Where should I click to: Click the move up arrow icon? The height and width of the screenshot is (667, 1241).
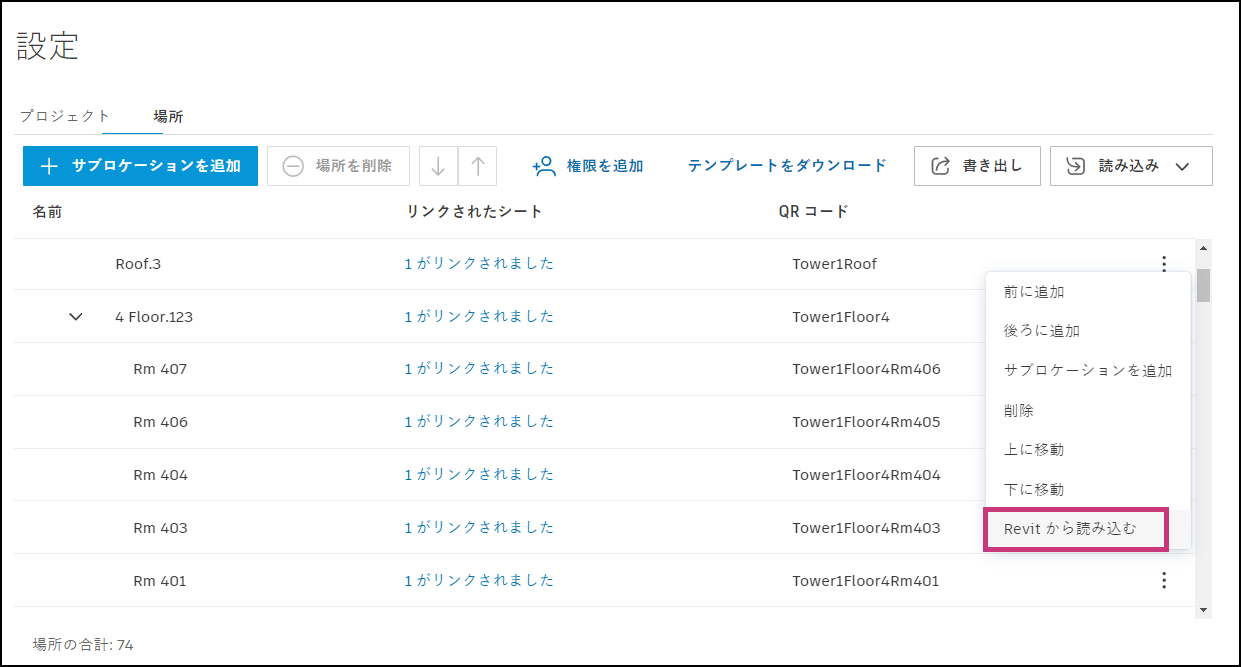(477, 165)
